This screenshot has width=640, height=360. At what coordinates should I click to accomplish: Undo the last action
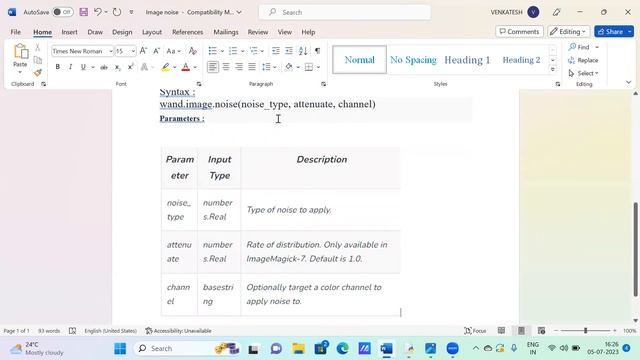coord(98,12)
